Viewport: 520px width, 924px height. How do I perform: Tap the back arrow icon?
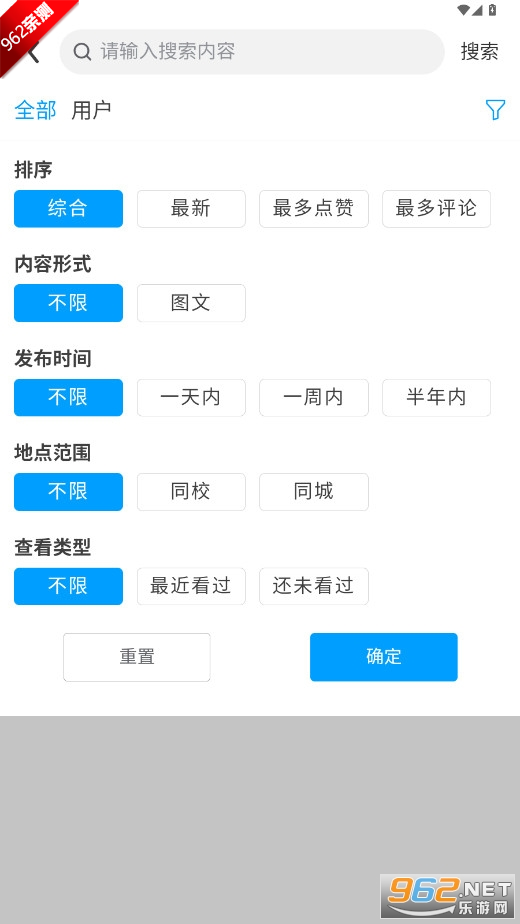click(34, 52)
